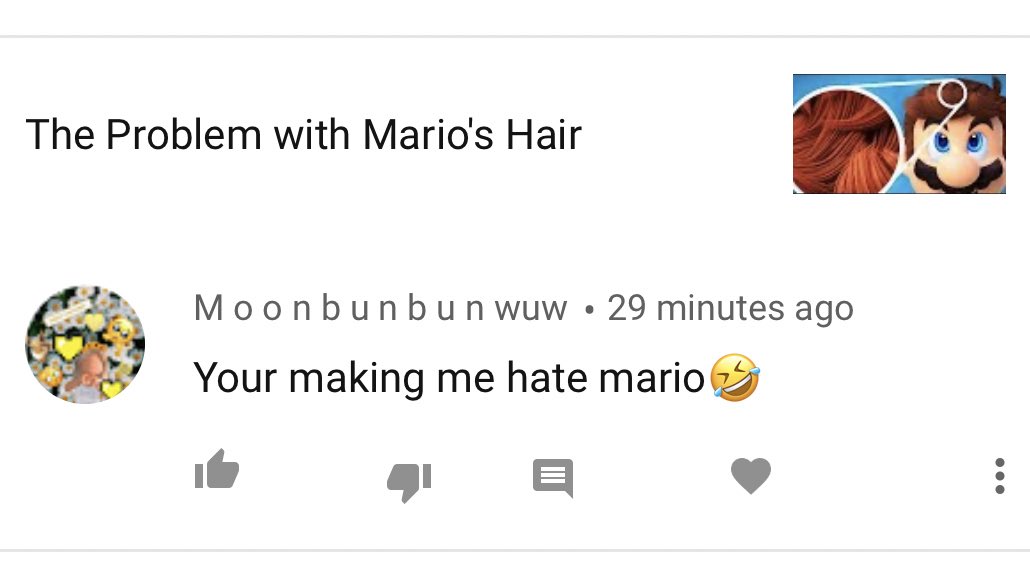Open video titled The Problem with Mario's Hair
Screen dimensions: 1030x579
[x=303, y=135]
